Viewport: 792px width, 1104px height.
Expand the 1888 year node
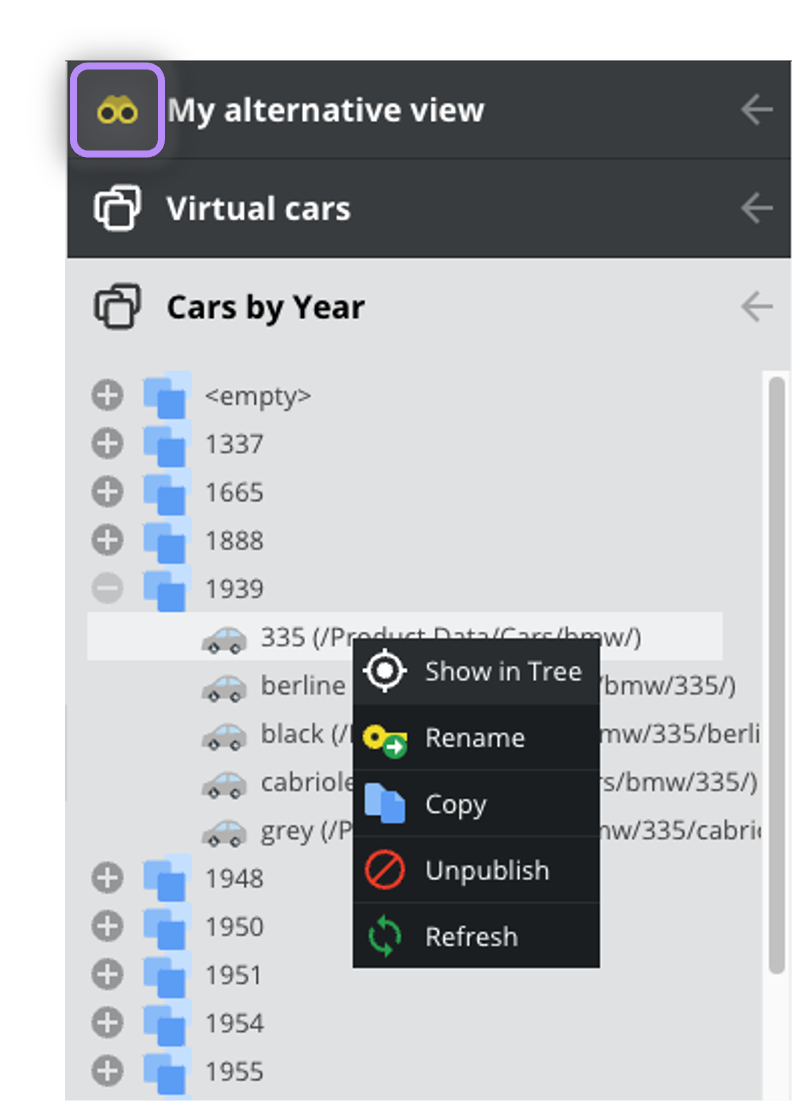pos(107,540)
